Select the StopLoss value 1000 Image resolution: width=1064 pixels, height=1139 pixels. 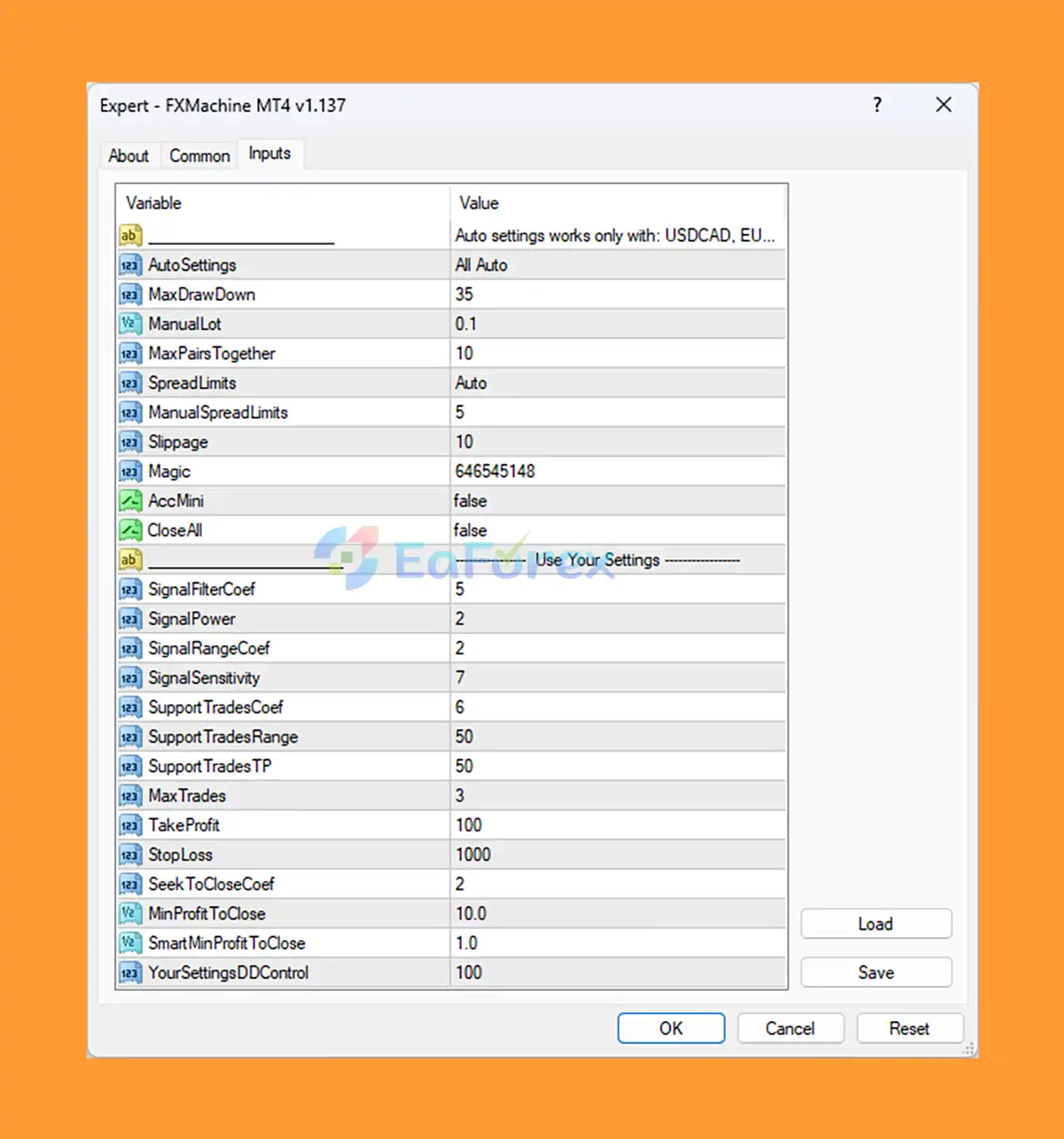click(x=618, y=855)
